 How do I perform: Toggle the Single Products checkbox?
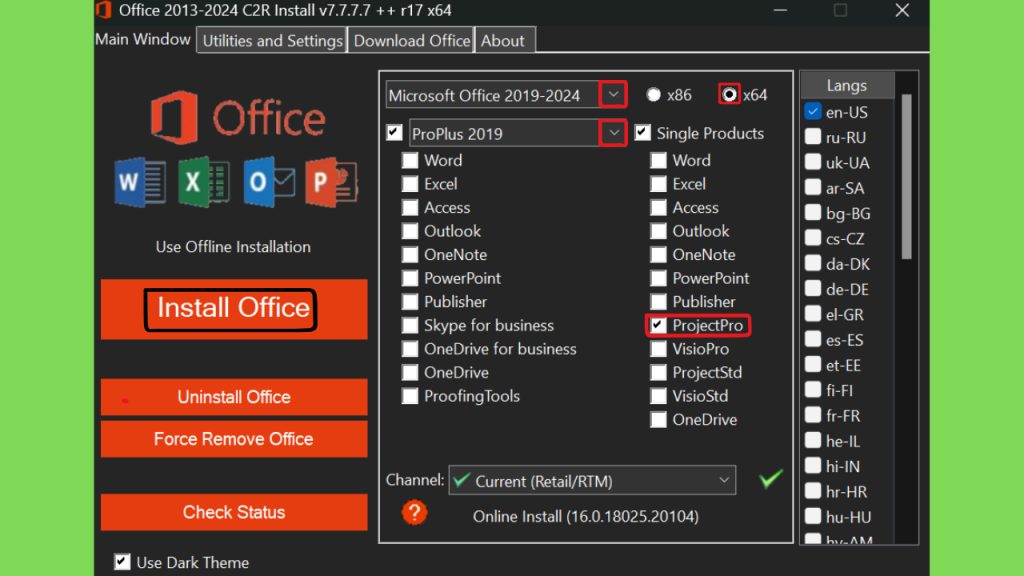click(x=643, y=133)
